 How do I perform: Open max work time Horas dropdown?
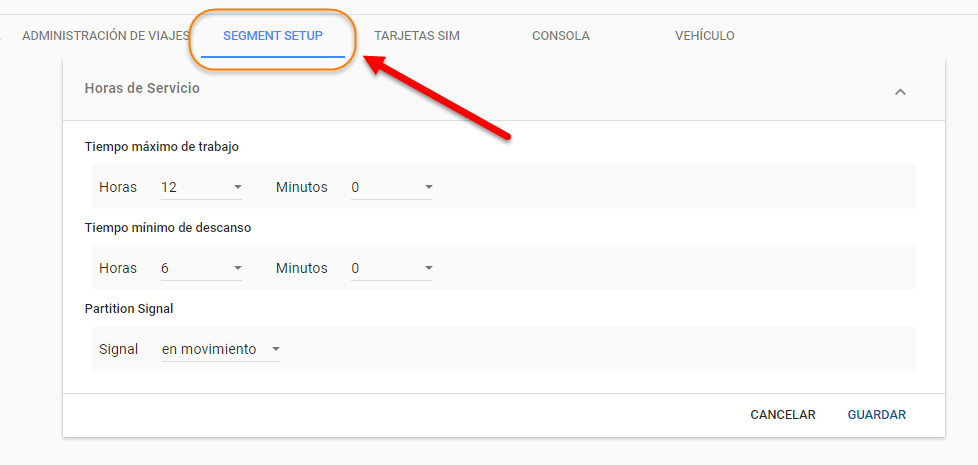[x=202, y=187]
